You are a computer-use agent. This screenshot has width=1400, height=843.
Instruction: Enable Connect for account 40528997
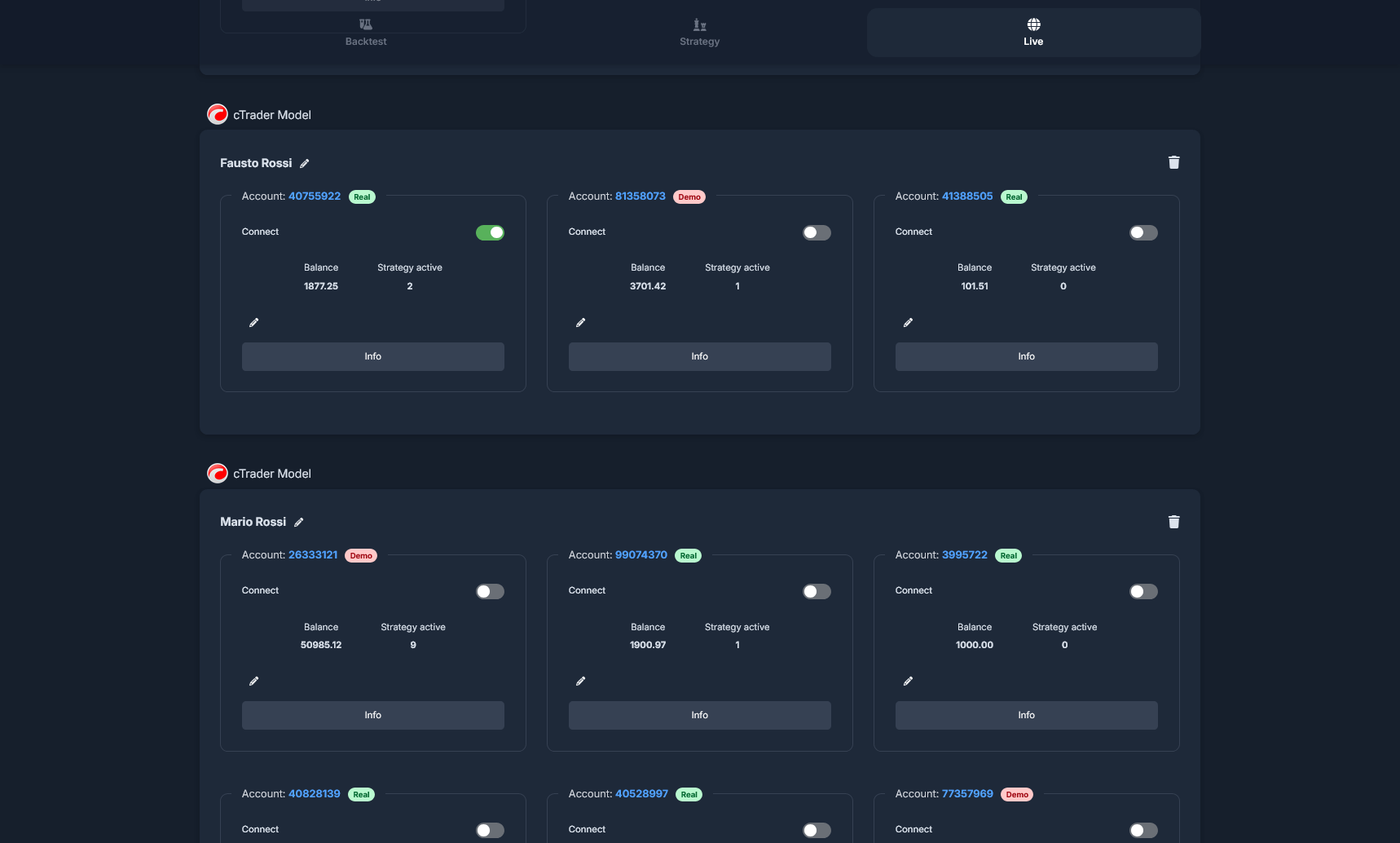pos(817,830)
